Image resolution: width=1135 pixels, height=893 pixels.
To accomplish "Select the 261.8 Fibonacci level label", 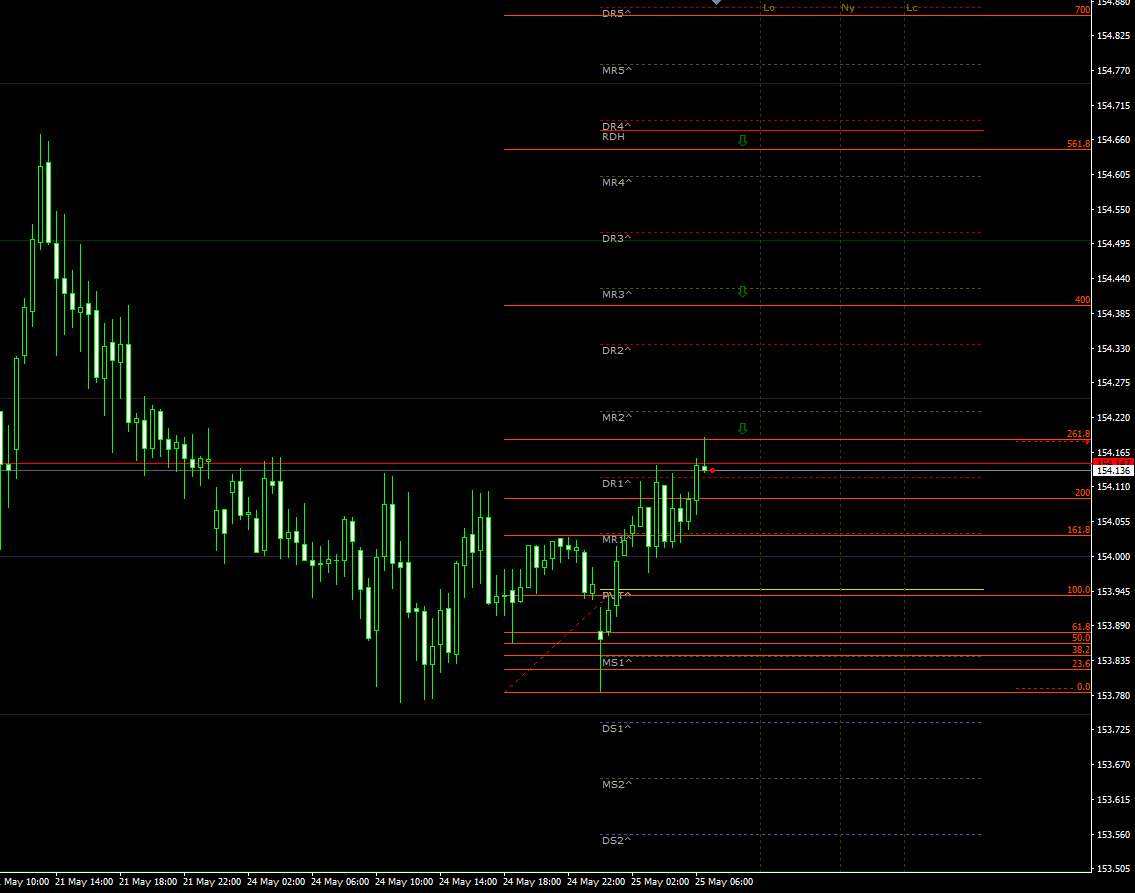I will tap(1078, 434).
